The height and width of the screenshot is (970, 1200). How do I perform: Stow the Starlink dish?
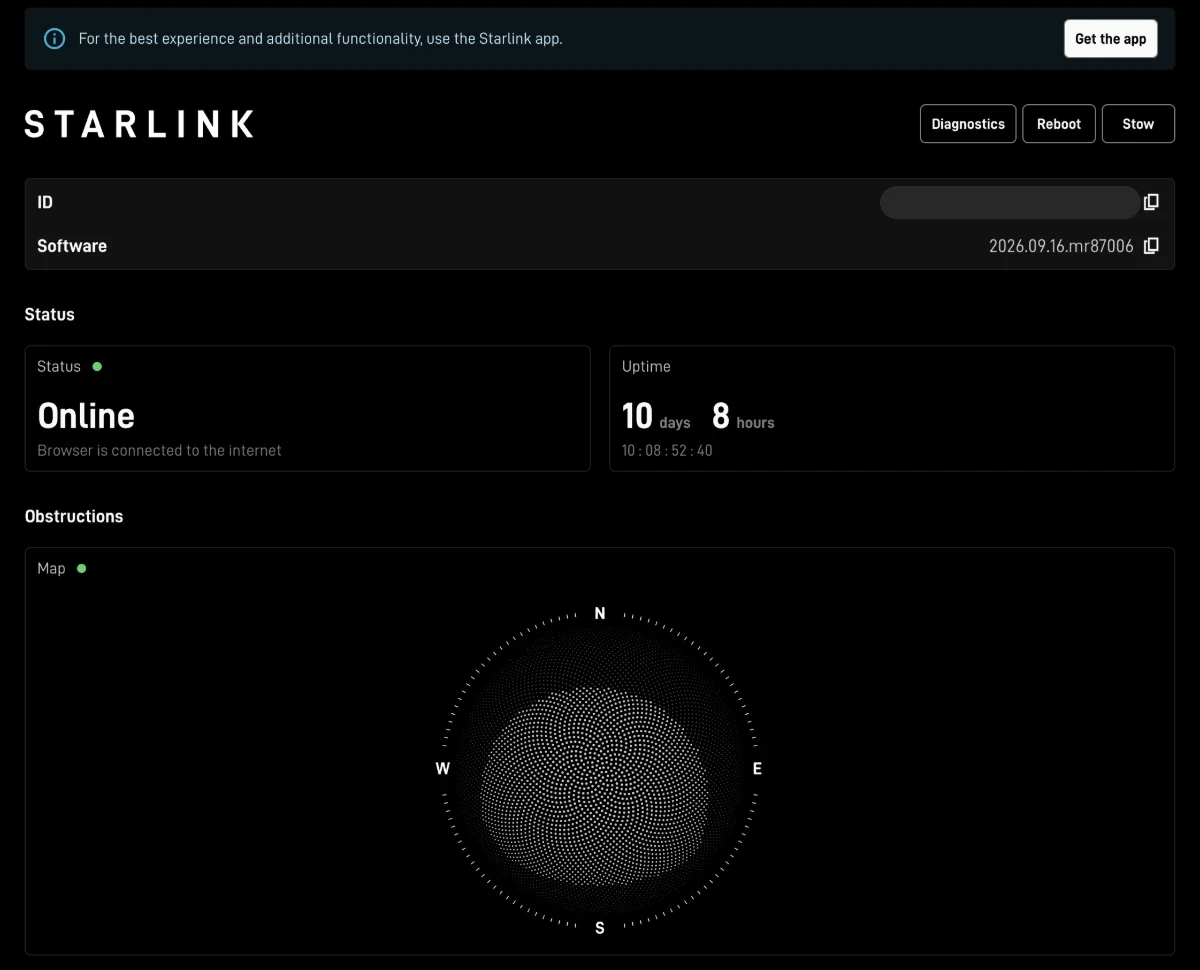coord(1138,124)
